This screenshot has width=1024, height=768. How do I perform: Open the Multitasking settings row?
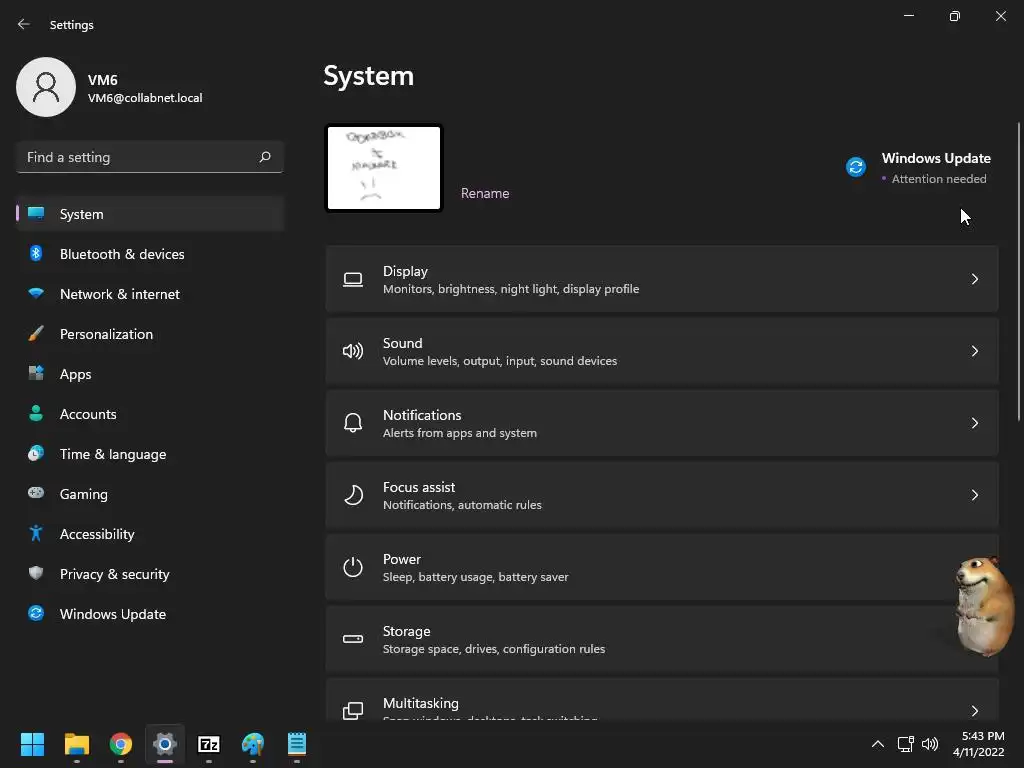click(662, 699)
